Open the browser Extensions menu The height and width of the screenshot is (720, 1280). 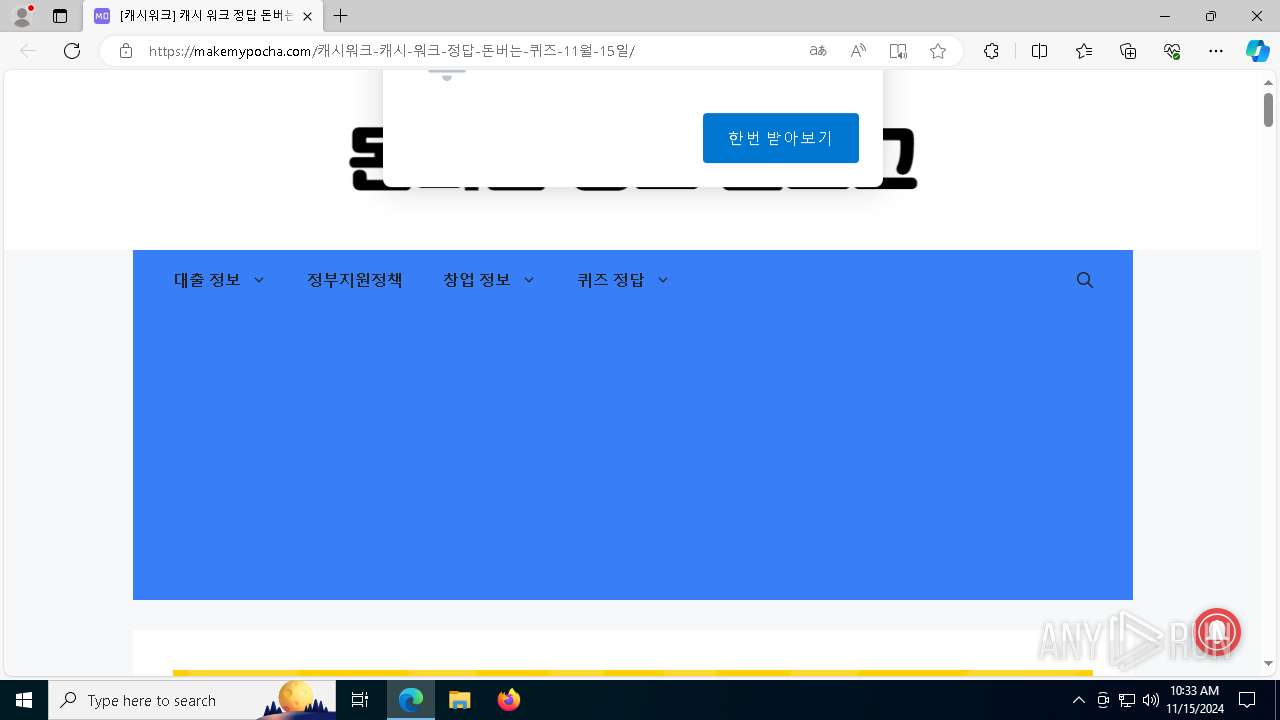tap(991, 51)
